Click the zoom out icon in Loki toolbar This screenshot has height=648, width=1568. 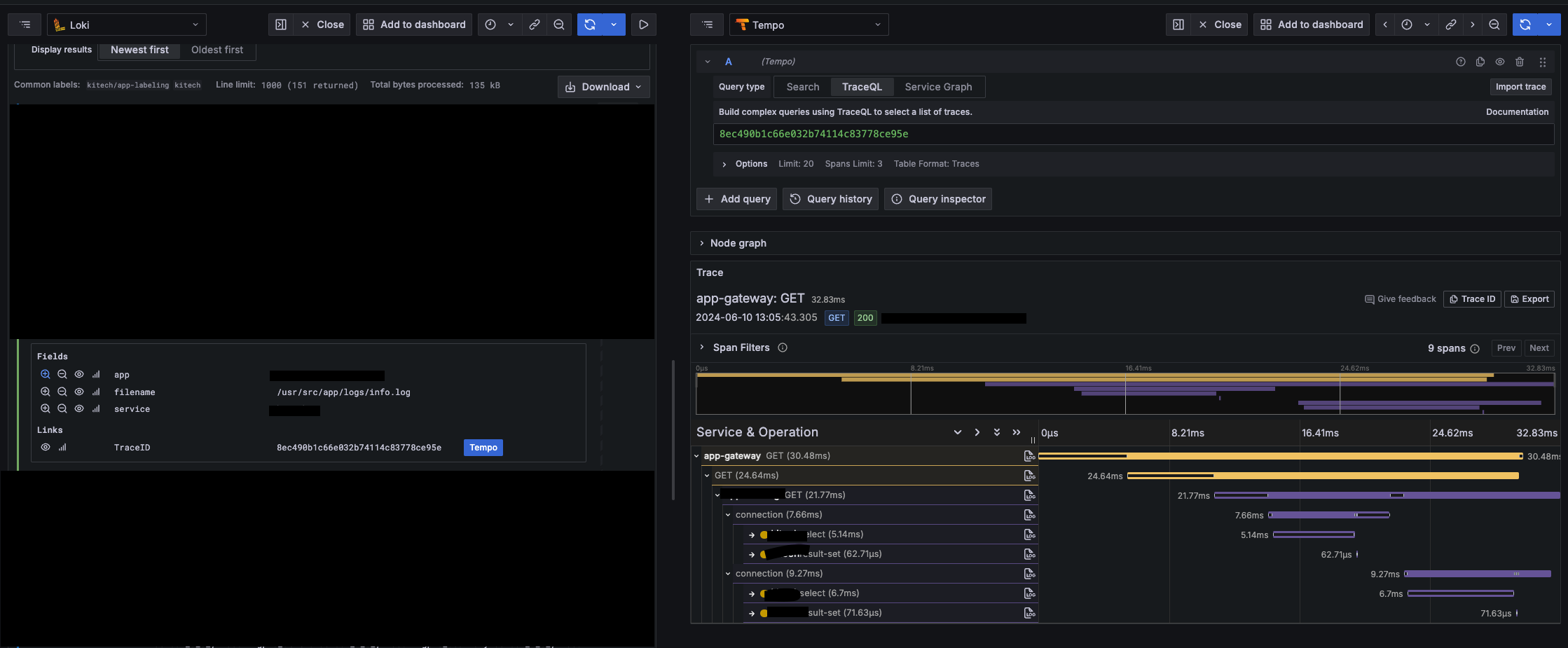point(558,25)
